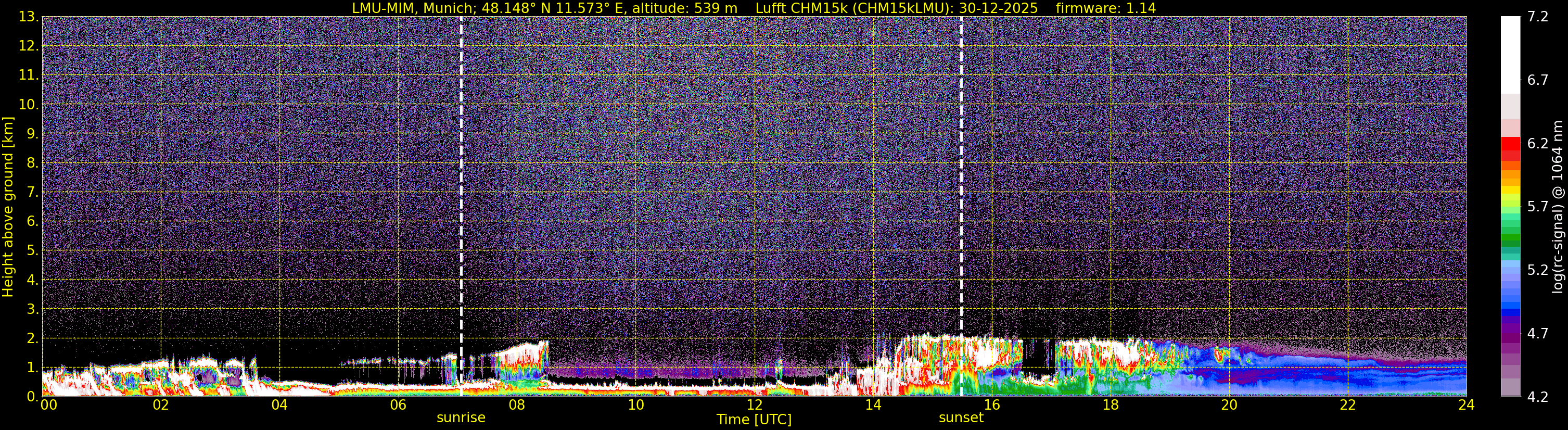The image size is (1568, 430).
Task: Click the "24" tick on the time axis
Action: [1467, 405]
